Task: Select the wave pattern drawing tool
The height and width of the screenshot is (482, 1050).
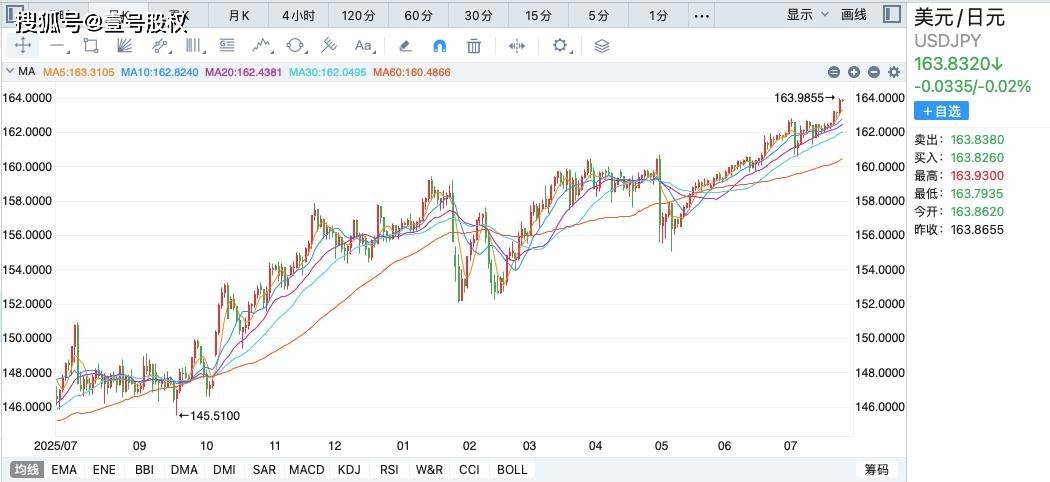Action: 262,46
